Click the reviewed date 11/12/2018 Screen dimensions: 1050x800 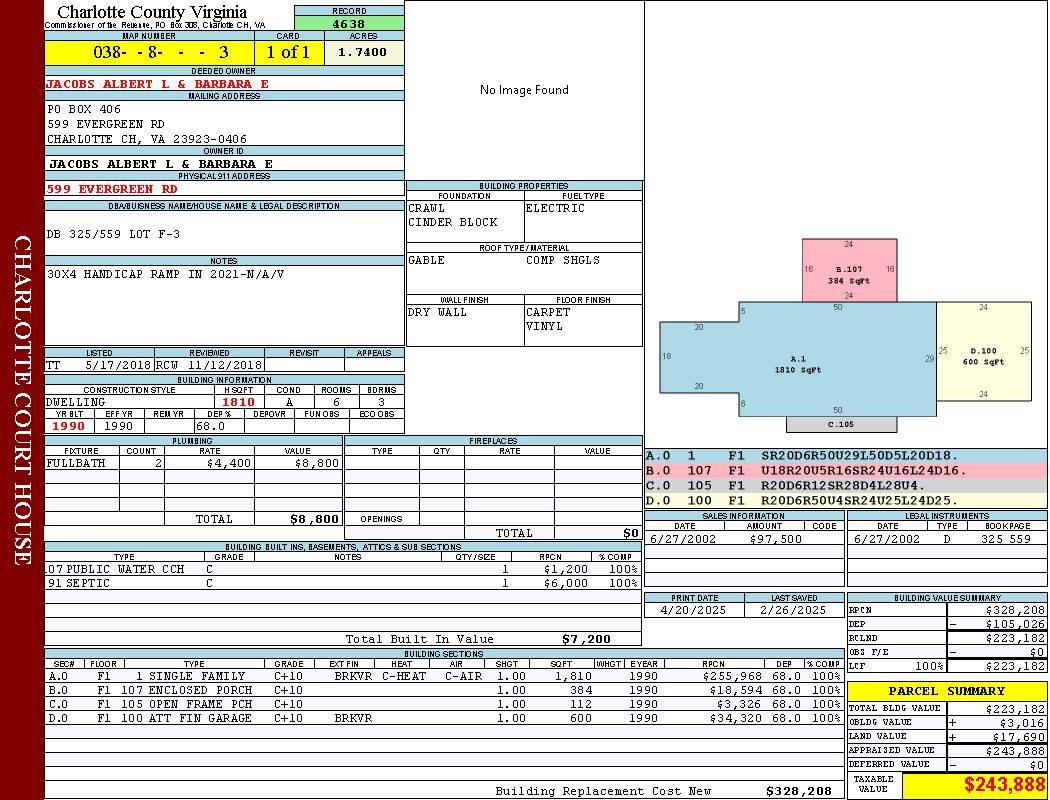click(x=224, y=366)
